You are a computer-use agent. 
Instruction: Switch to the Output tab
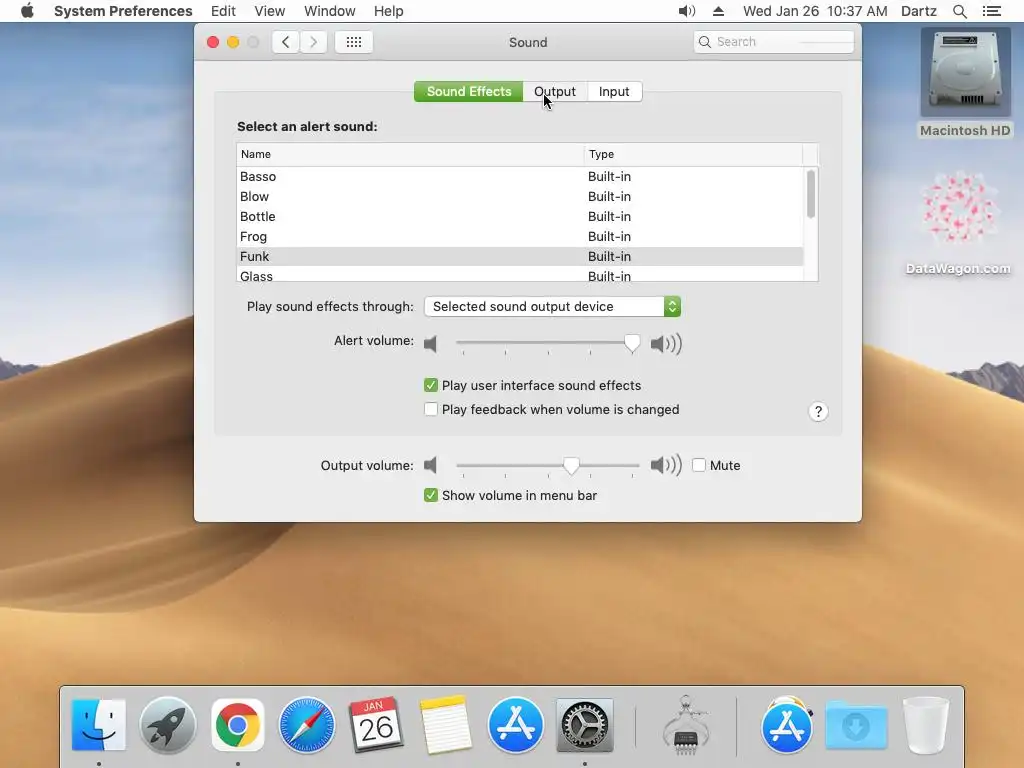pyautogui.click(x=555, y=91)
